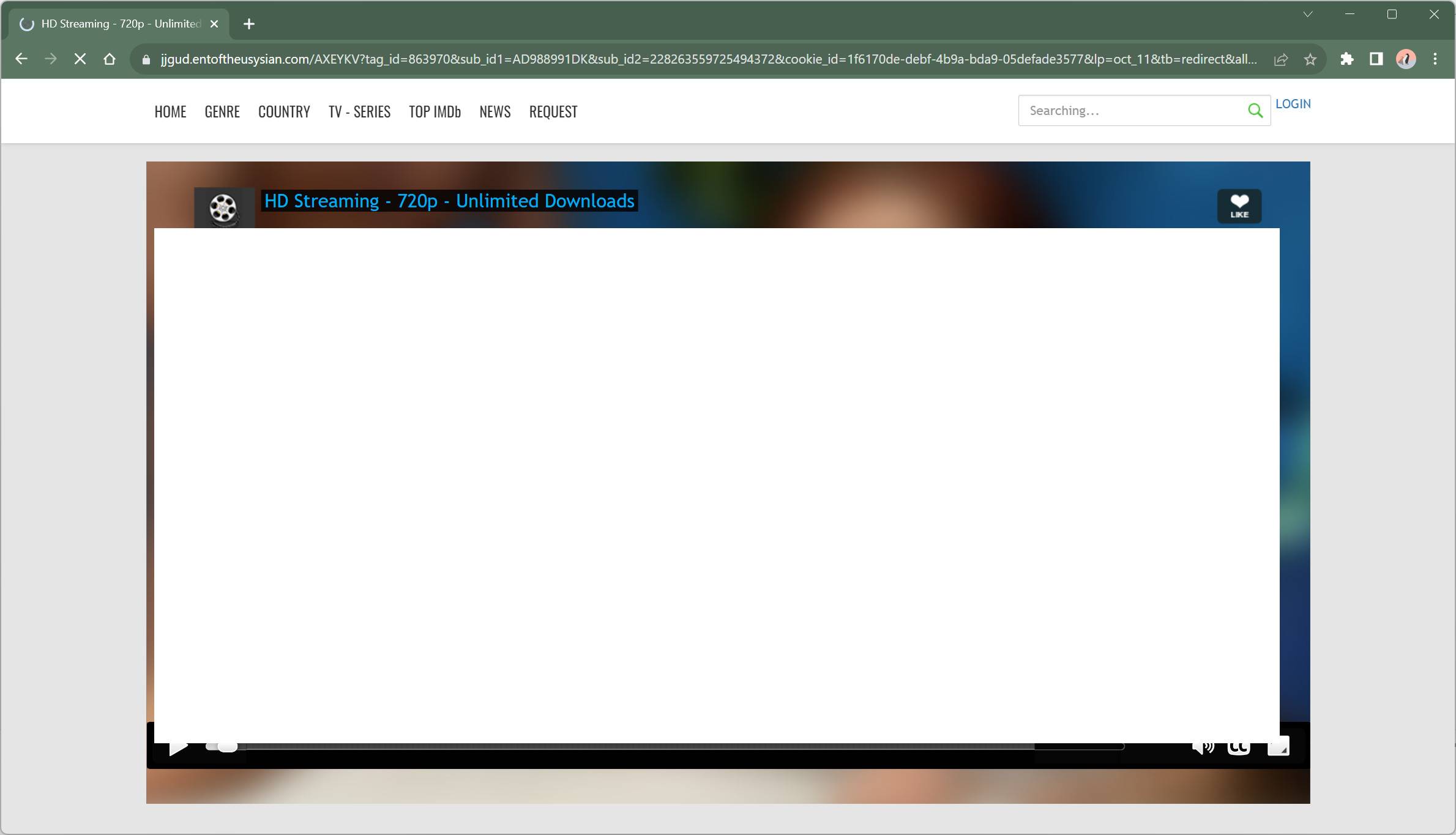Open the browser side panel icon

click(x=1376, y=59)
